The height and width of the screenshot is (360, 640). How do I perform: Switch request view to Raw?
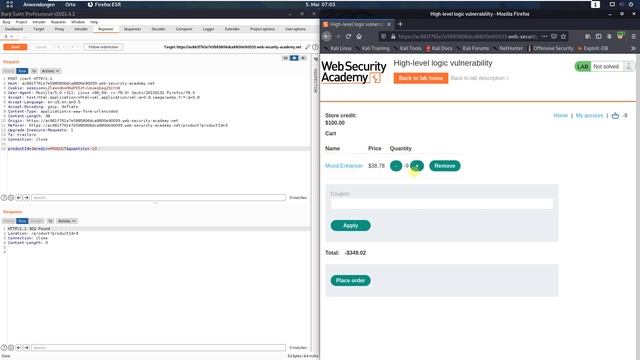[22, 71]
